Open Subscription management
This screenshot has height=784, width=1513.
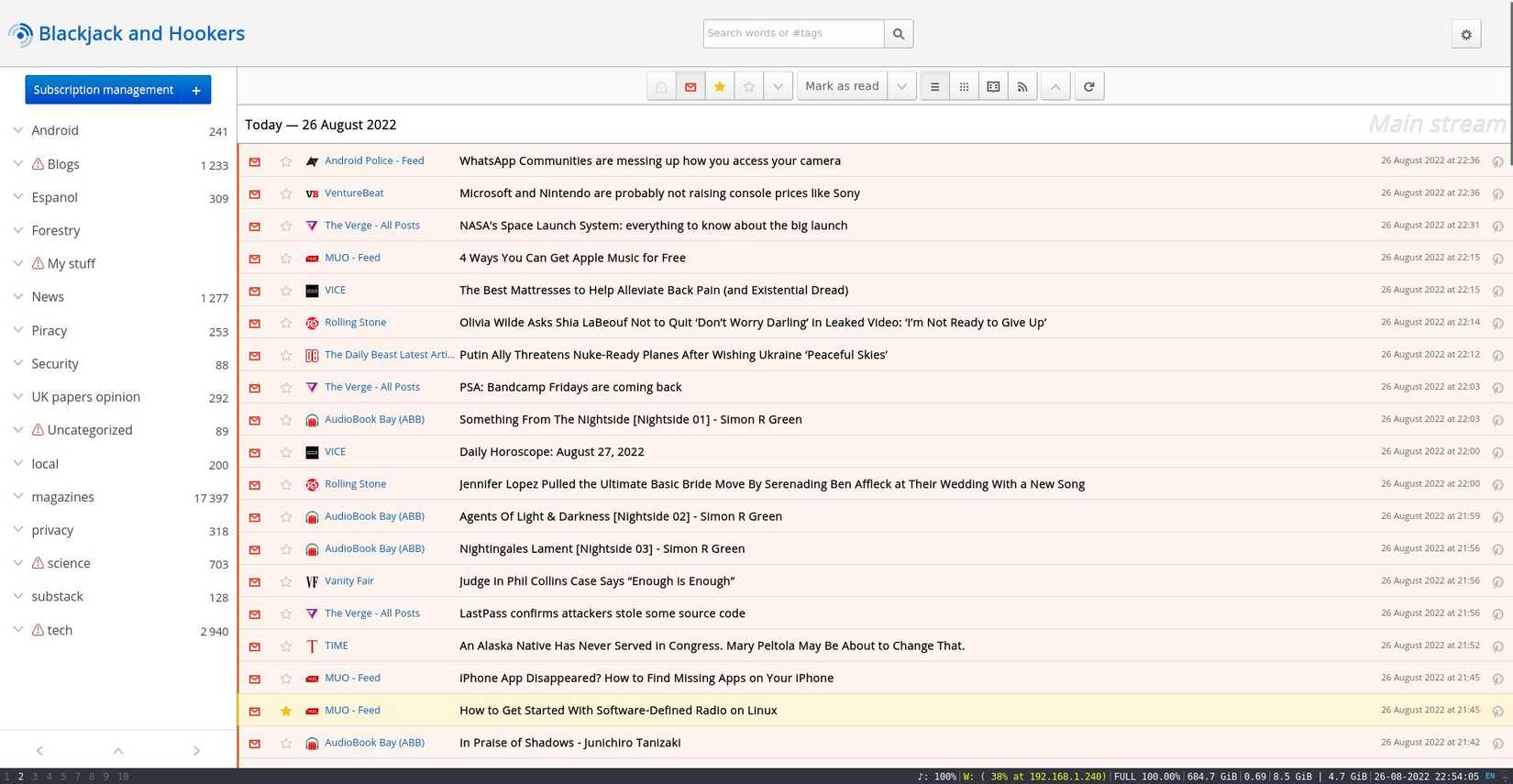104,90
